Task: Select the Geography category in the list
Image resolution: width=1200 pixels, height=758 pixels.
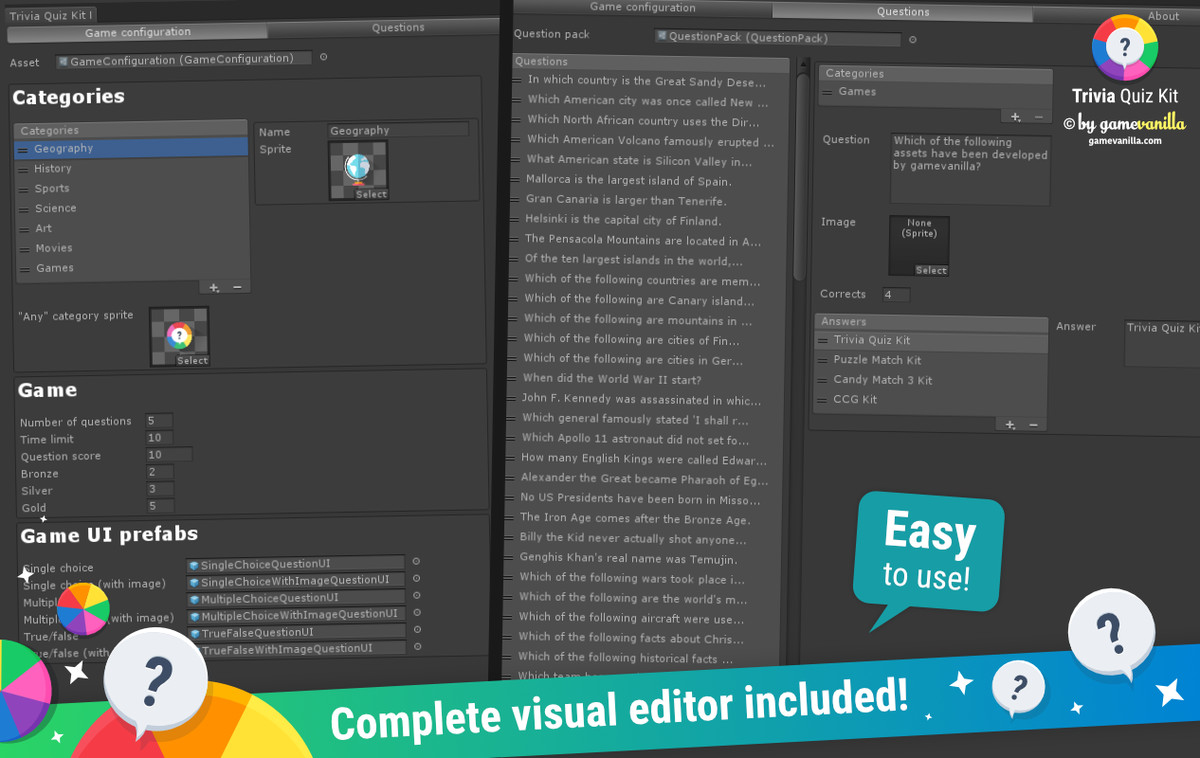Action: point(131,149)
